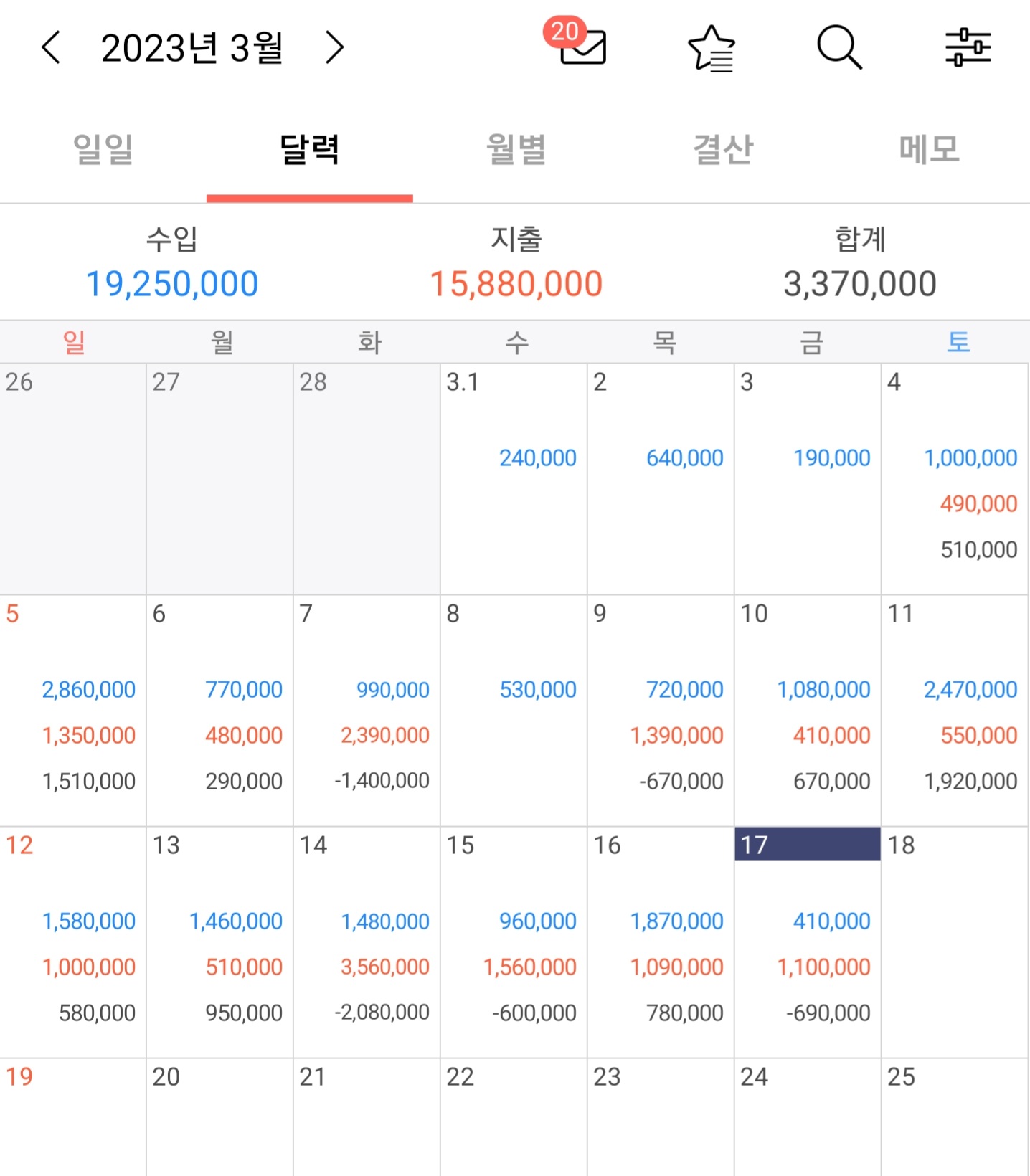Select empty March 22 cell
The height and width of the screenshot is (1176, 1030).
click(514, 1117)
